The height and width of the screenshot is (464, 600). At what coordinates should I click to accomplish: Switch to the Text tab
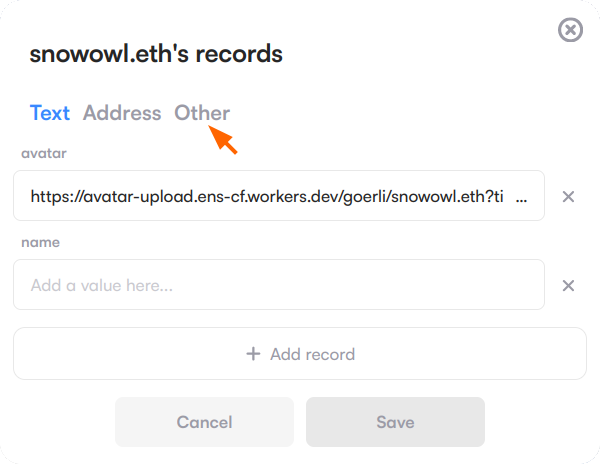[50, 113]
